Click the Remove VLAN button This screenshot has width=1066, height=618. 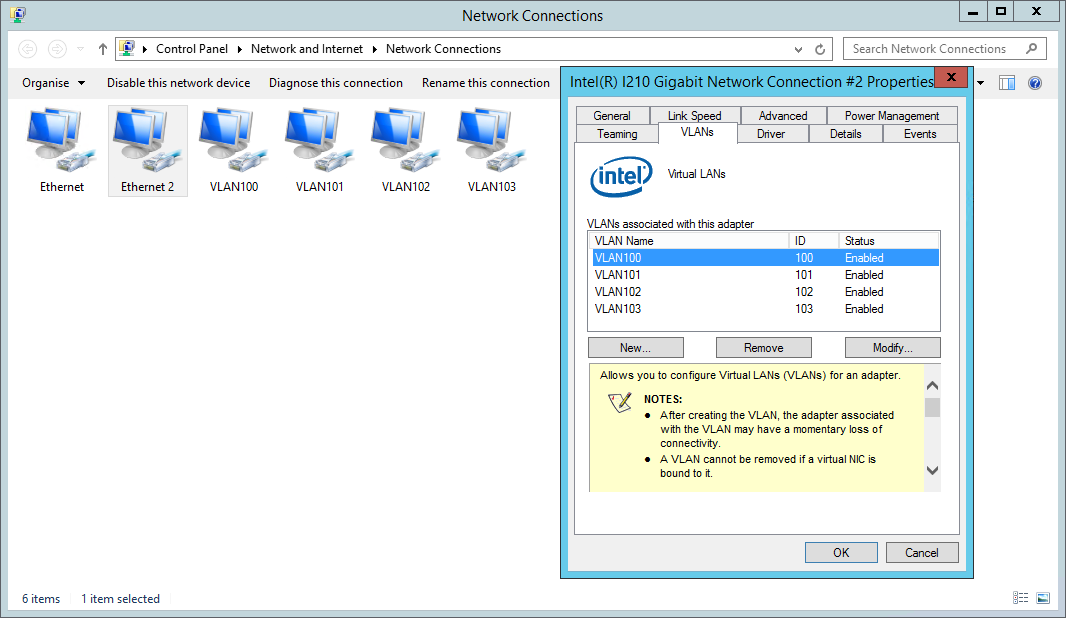(763, 347)
